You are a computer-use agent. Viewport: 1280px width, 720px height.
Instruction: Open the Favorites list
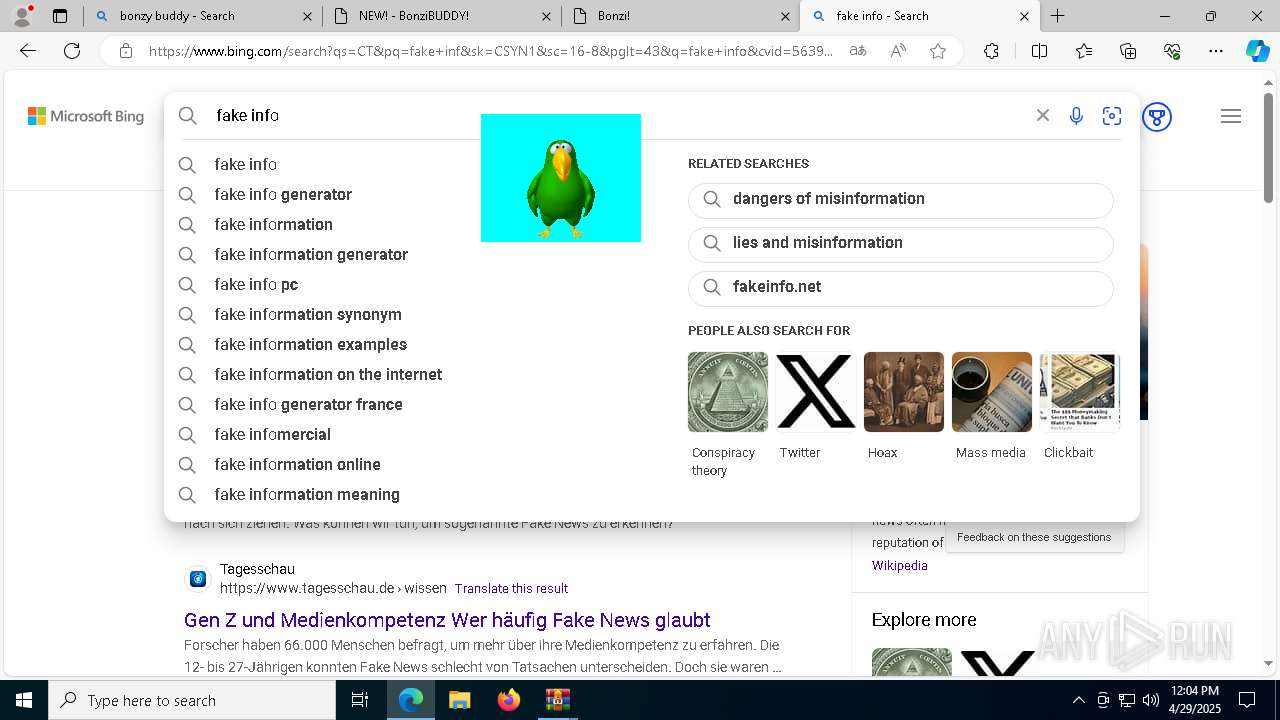tap(1084, 51)
